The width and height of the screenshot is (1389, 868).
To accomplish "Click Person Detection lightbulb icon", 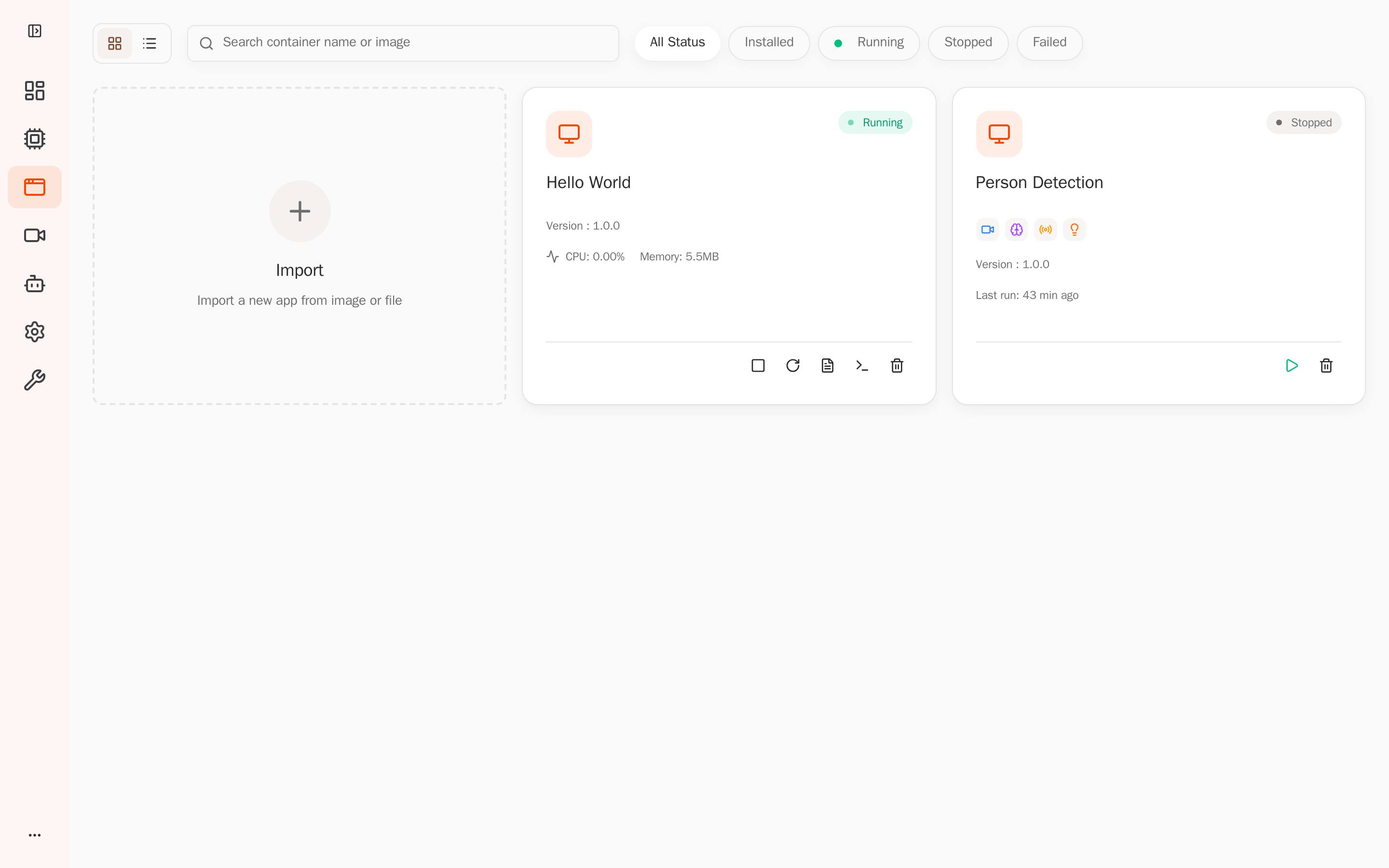I will pos(1075,230).
